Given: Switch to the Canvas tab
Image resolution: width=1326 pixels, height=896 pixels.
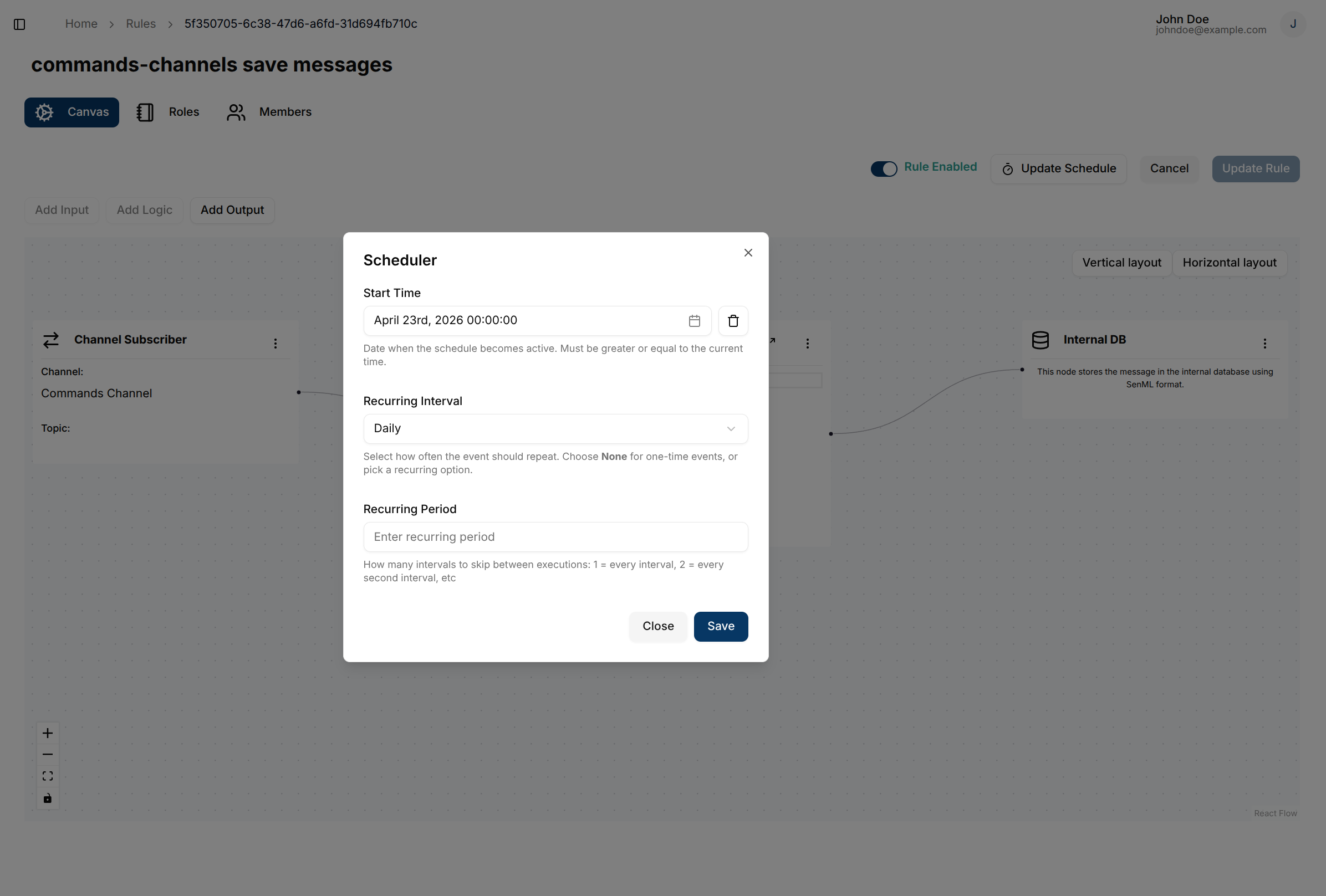Looking at the screenshot, I should pyautogui.click(x=72, y=112).
